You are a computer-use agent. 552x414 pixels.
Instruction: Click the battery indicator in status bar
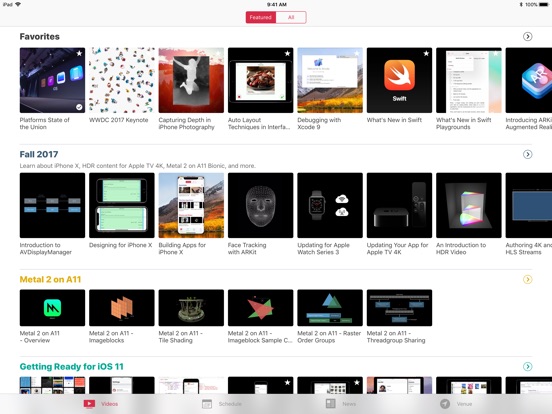[x=545, y=4]
